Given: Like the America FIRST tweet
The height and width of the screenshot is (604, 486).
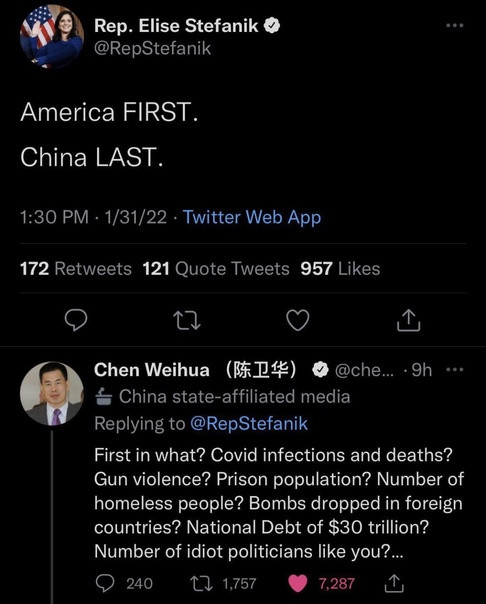Looking at the screenshot, I should 298,320.
